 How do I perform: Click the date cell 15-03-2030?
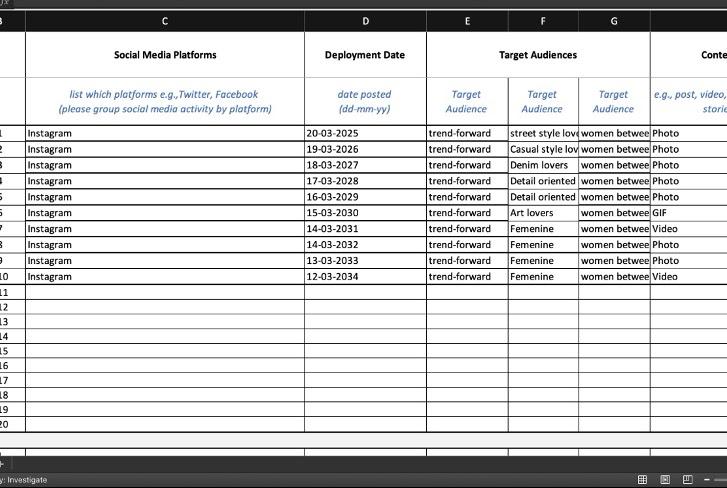365,213
